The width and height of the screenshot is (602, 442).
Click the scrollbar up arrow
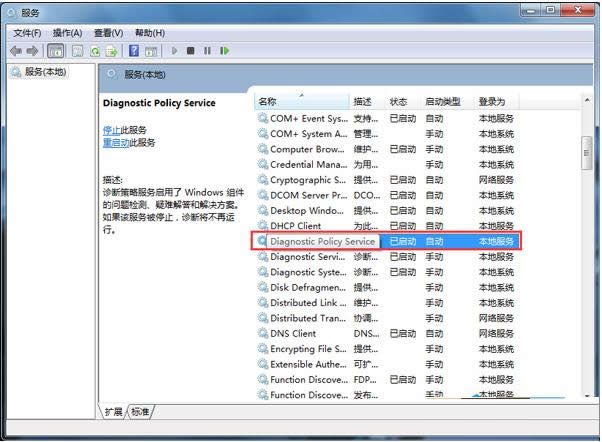587,100
